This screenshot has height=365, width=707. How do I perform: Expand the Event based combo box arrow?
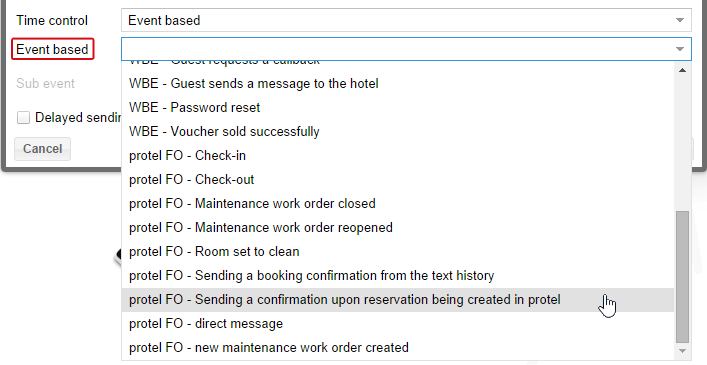(679, 49)
